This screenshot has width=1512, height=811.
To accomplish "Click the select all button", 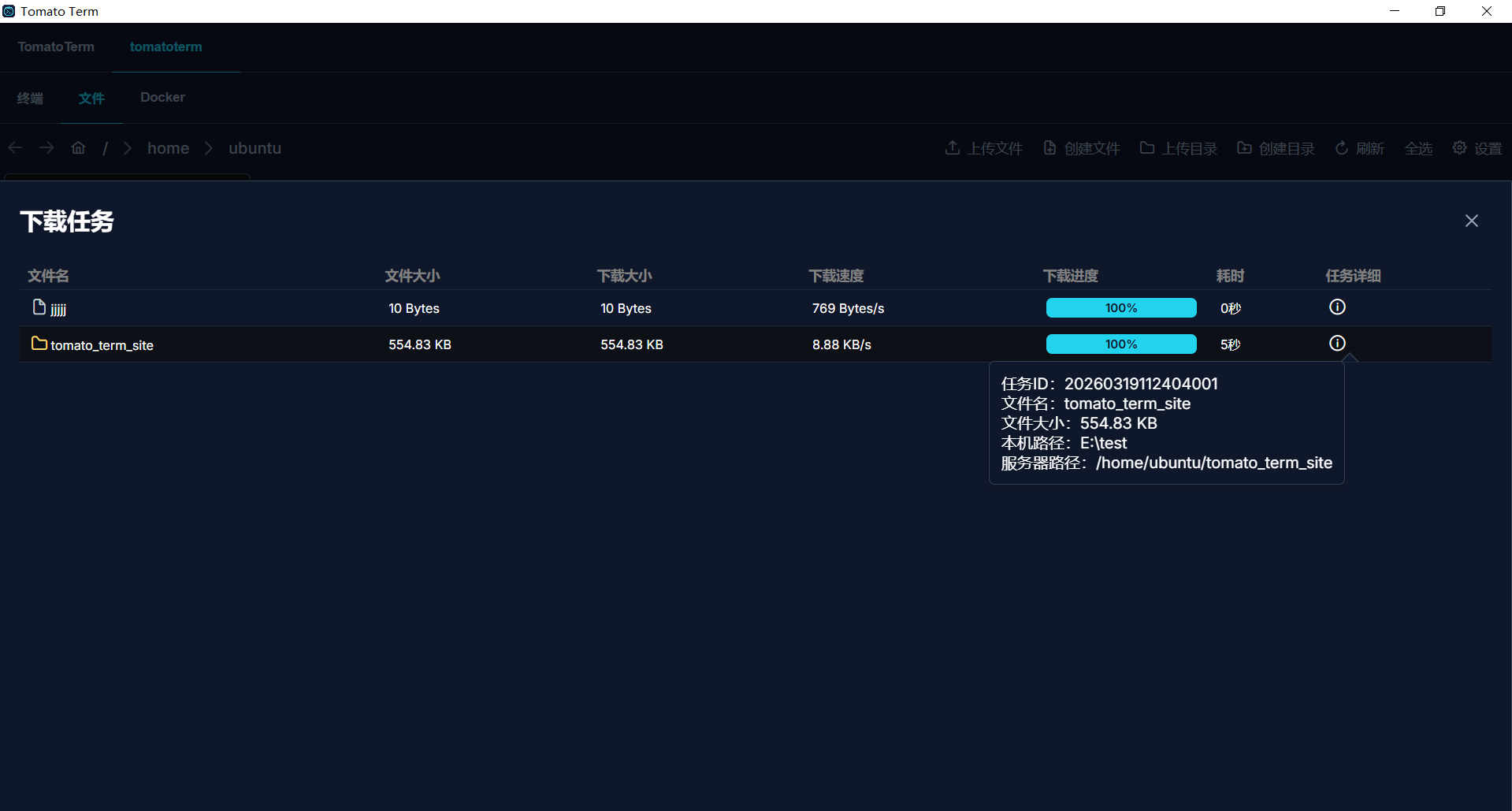I will tap(1417, 148).
